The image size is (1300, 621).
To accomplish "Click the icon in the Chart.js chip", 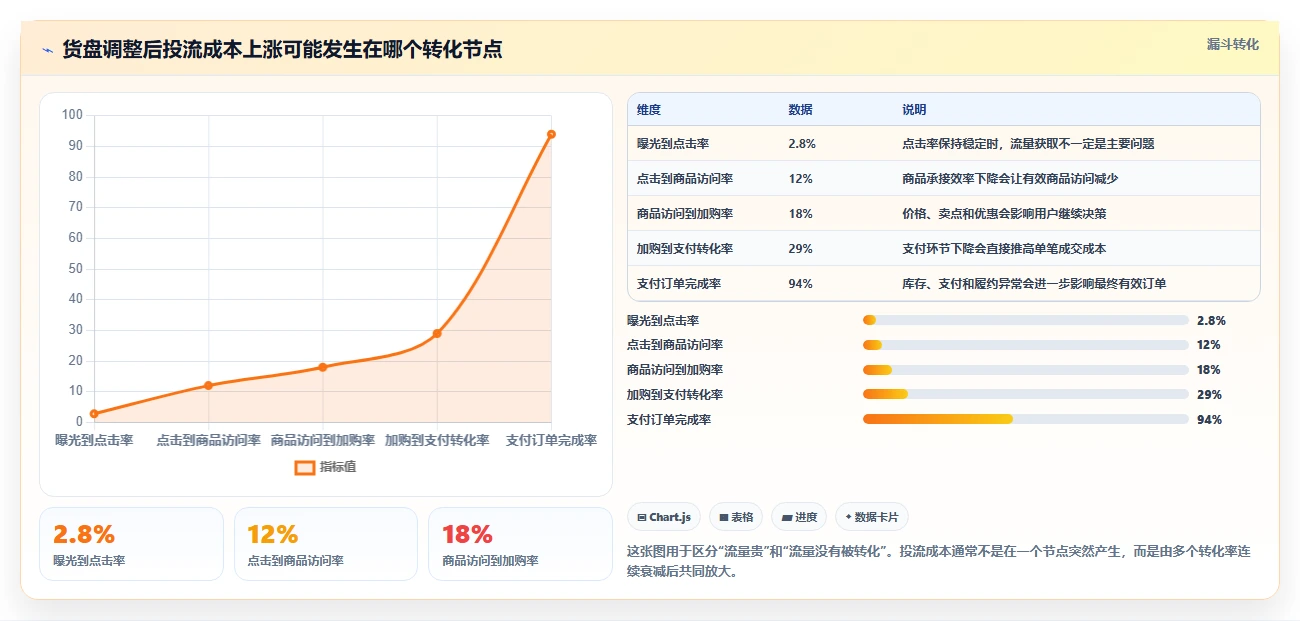I will pyautogui.click(x=642, y=517).
